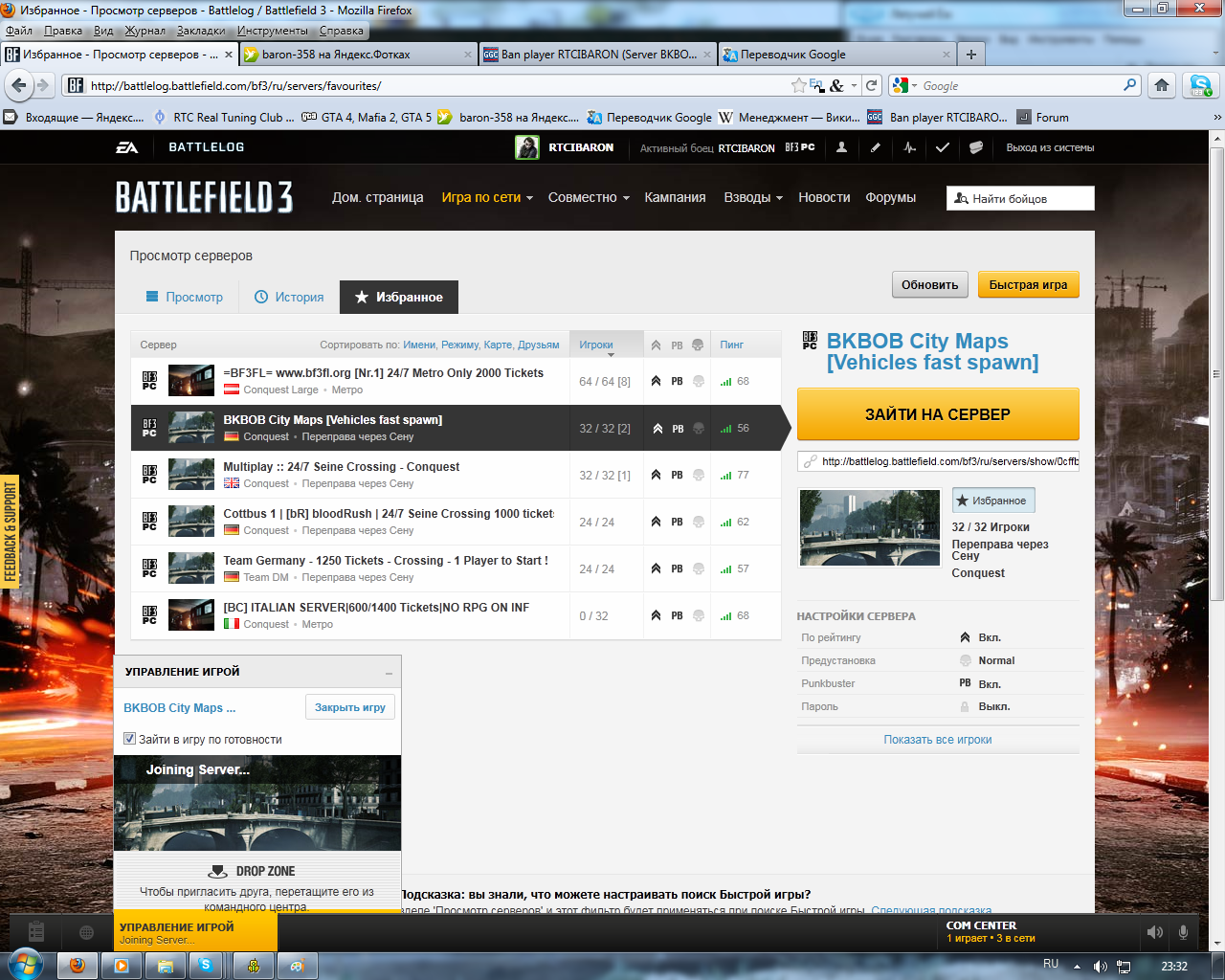Toggle the microphone icon in Com Center bar
The height and width of the screenshot is (980, 1225).
coord(1184,932)
